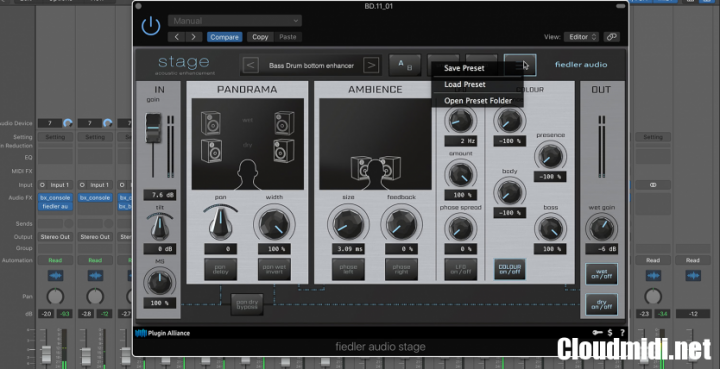Image resolution: width=720 pixels, height=369 pixels.
Task: Click first mixer channel pan knob
Action: point(55,296)
